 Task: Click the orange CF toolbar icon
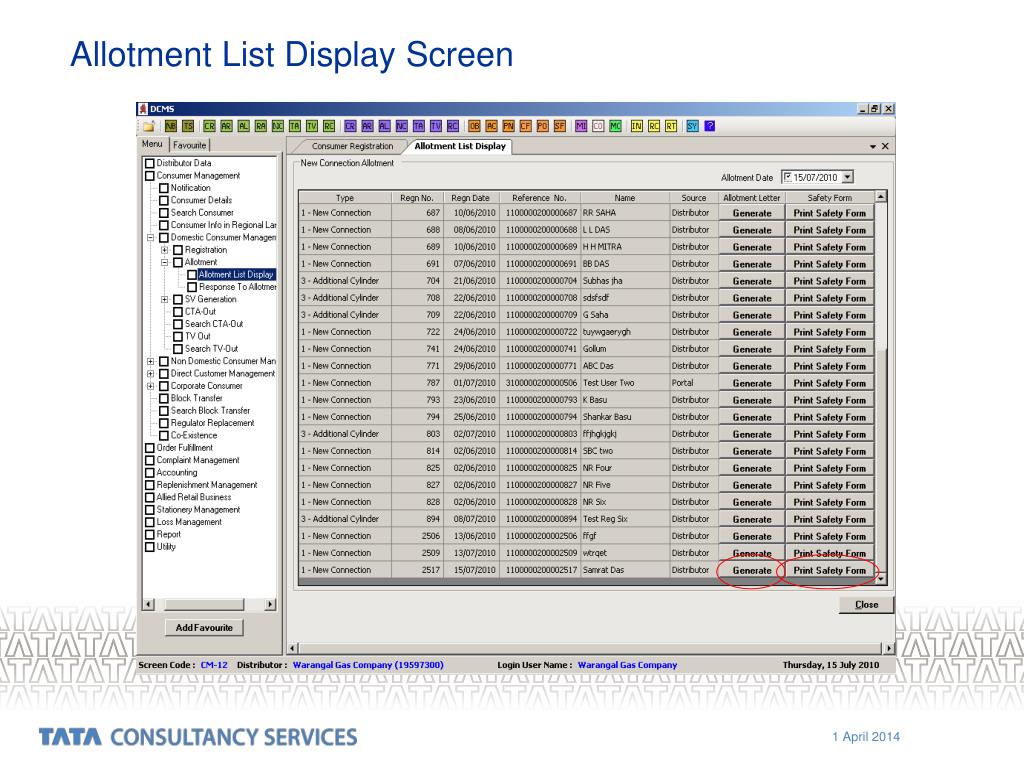click(525, 126)
